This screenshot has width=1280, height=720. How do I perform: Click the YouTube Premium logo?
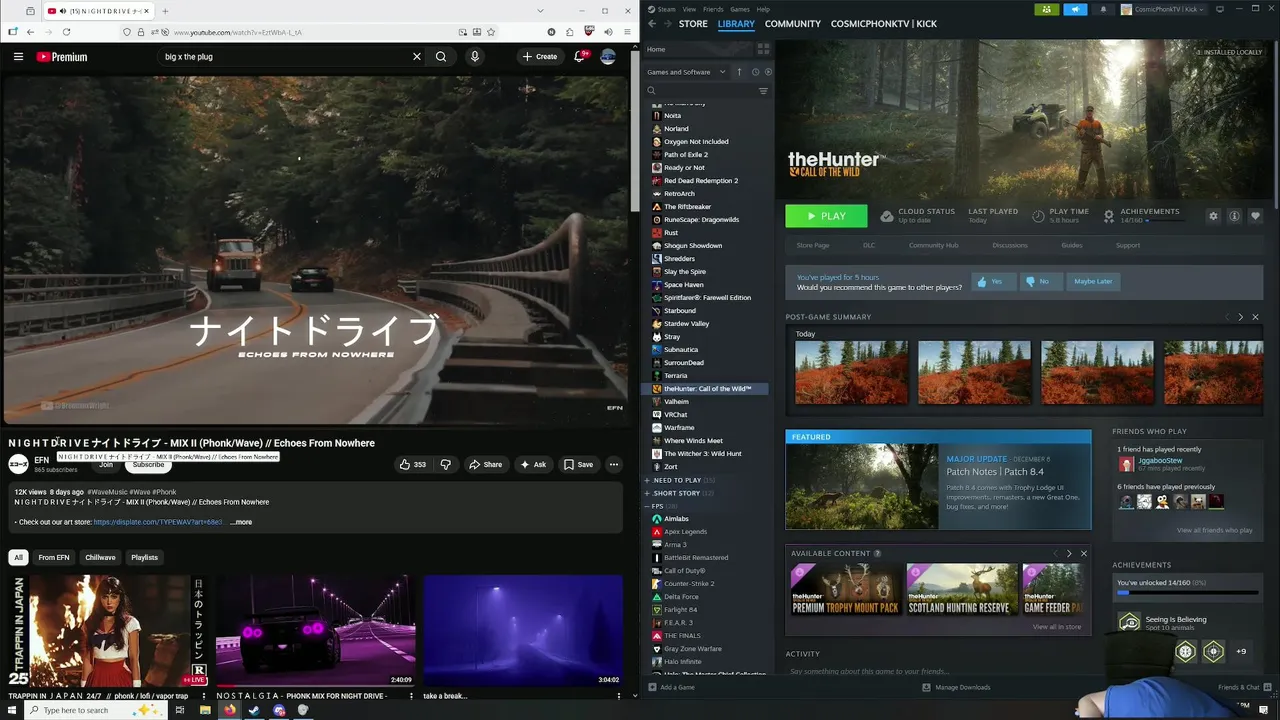[x=62, y=57]
